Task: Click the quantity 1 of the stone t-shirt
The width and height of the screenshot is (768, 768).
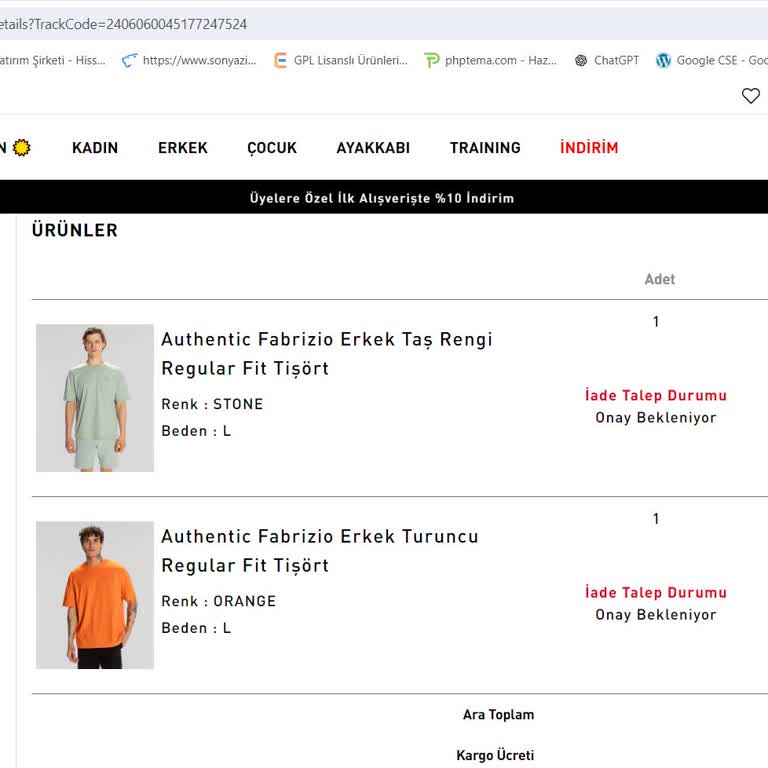Action: click(656, 321)
